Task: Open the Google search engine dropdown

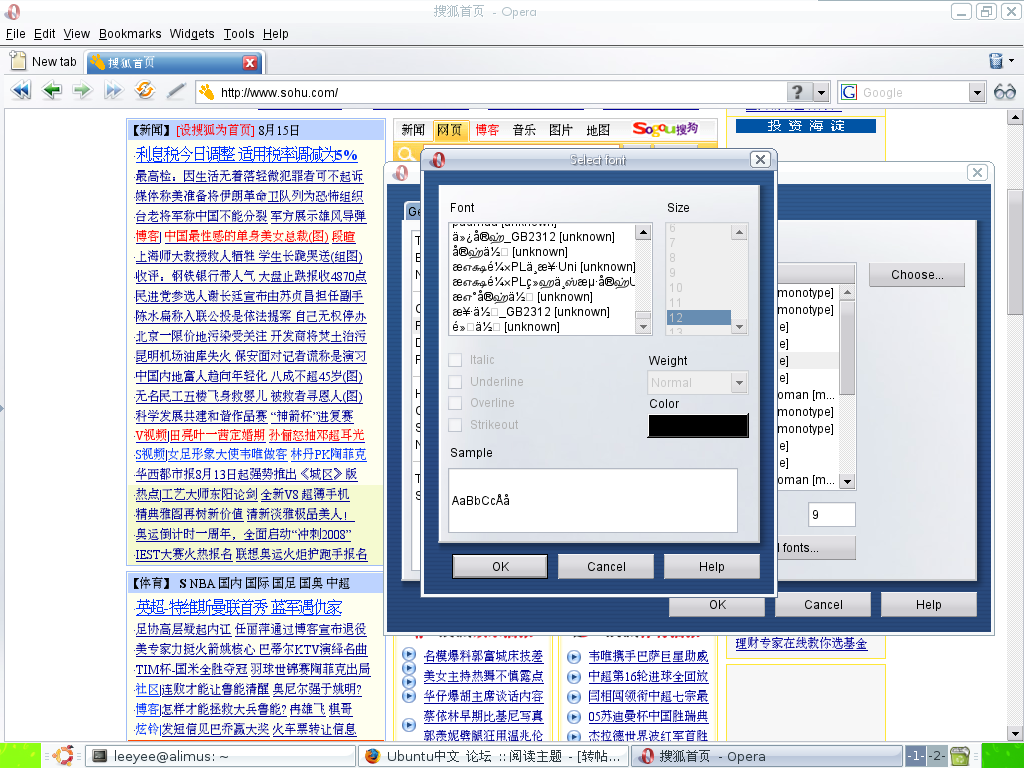Action: (x=976, y=92)
